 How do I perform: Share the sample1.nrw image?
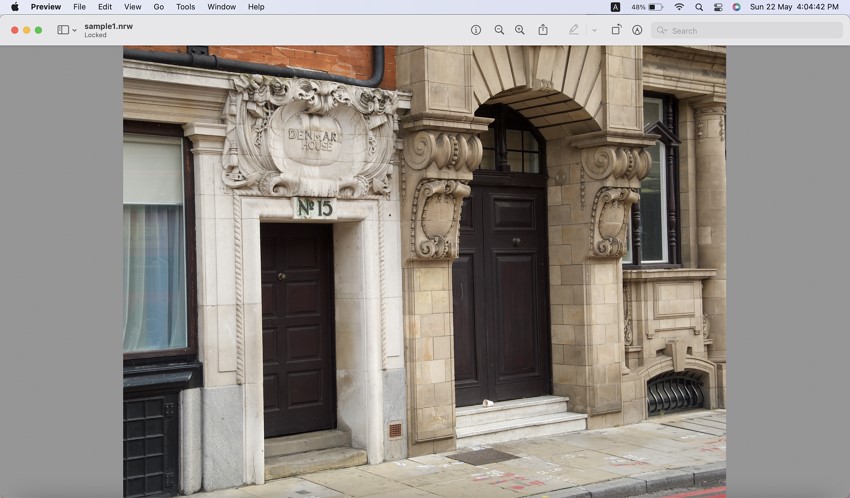pos(543,30)
